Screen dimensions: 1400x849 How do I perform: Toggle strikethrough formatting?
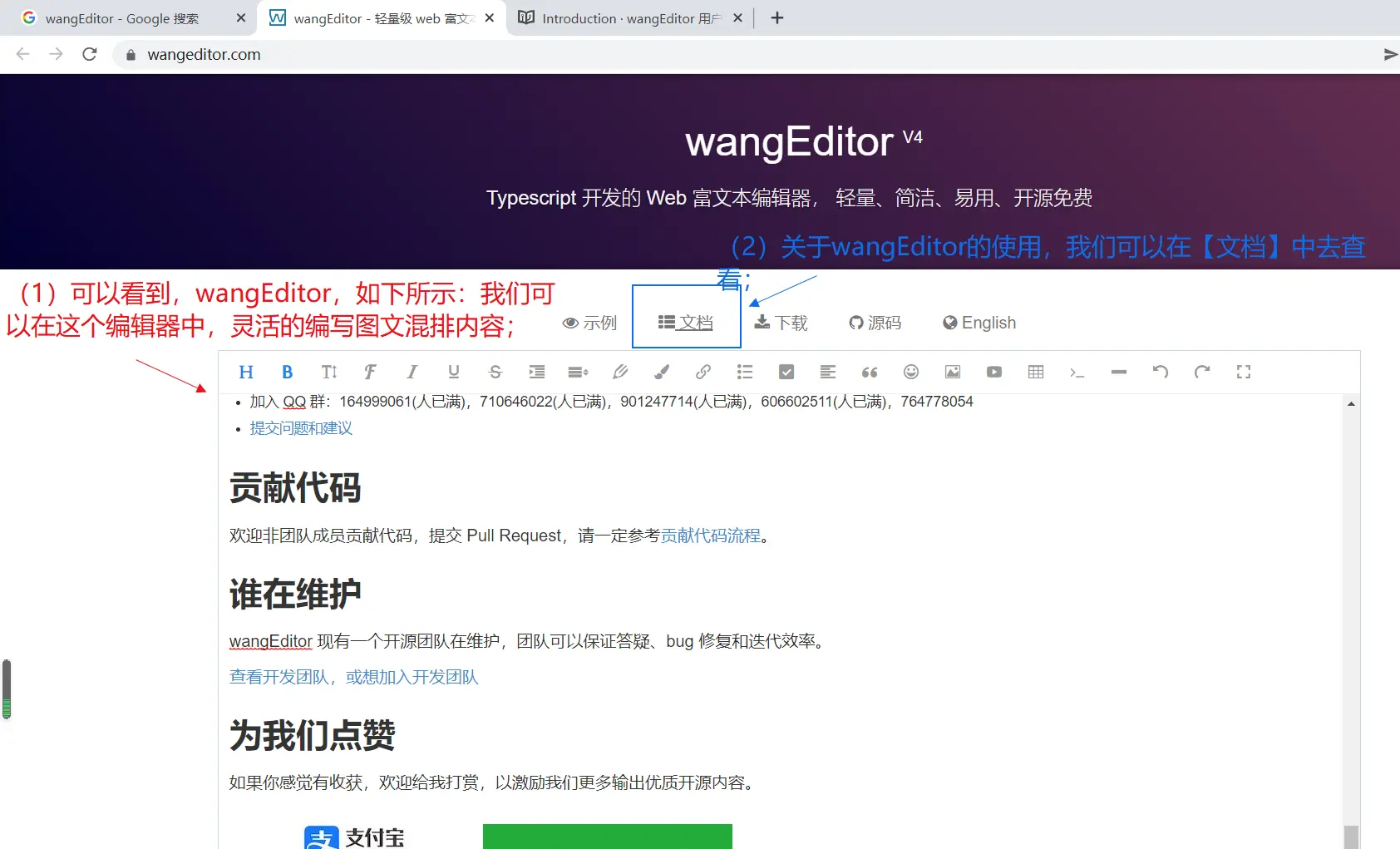tap(495, 372)
